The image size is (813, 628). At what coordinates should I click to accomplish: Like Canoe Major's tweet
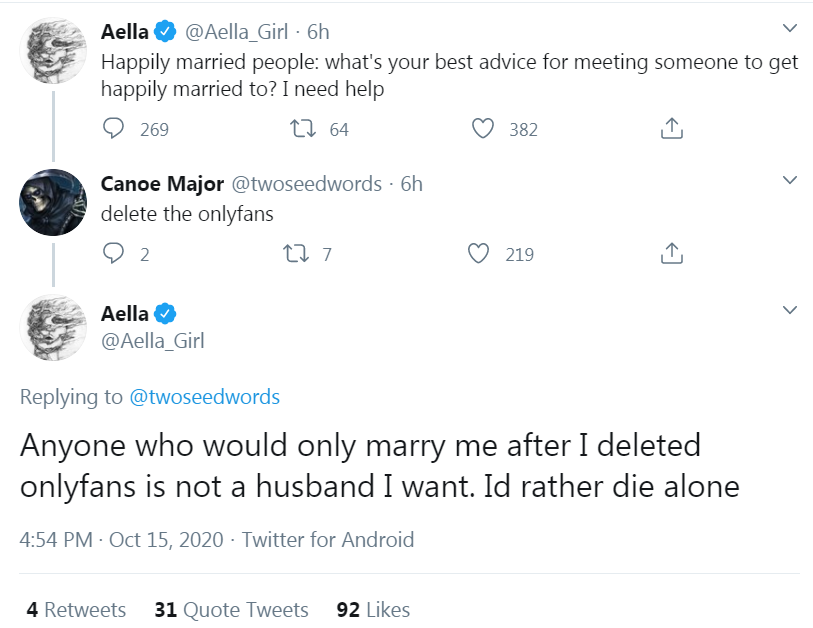[483, 254]
